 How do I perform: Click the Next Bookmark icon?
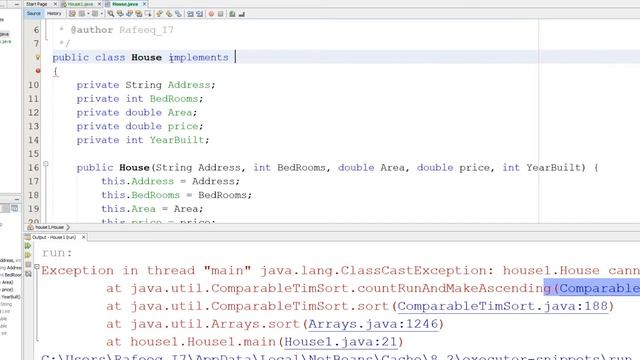point(169,14)
